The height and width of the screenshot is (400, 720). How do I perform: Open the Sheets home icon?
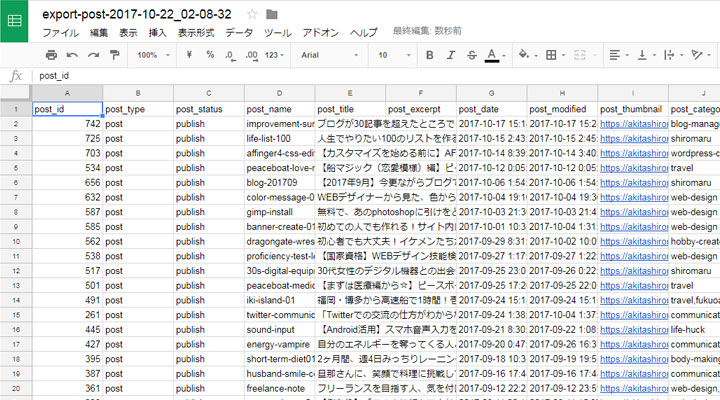[14, 21]
